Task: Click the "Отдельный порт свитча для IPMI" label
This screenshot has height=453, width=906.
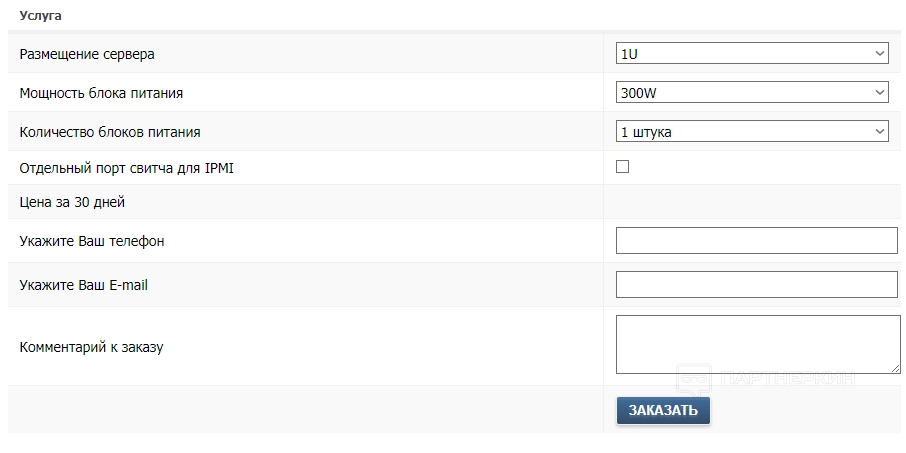Action: [x=126, y=168]
